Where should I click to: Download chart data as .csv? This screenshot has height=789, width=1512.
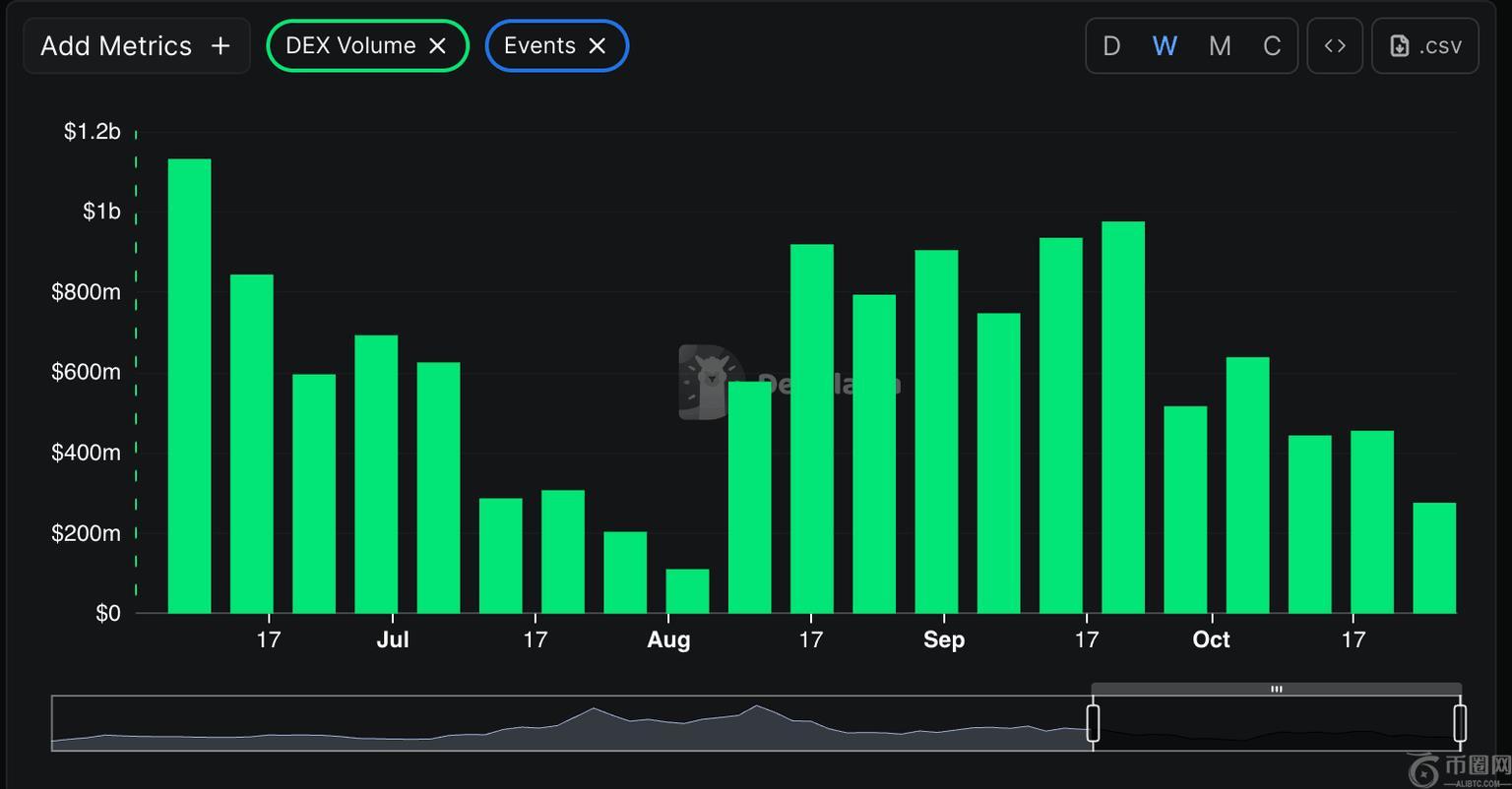click(1424, 46)
